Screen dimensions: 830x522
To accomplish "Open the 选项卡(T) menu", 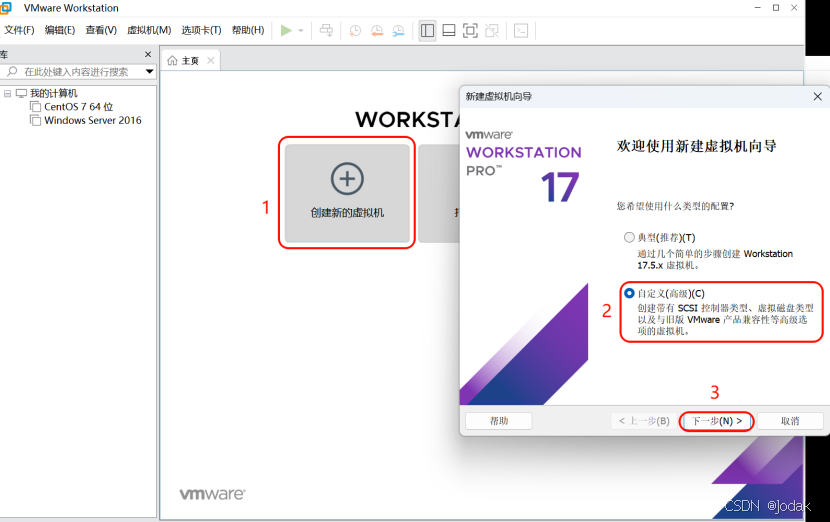I will 201,30.
